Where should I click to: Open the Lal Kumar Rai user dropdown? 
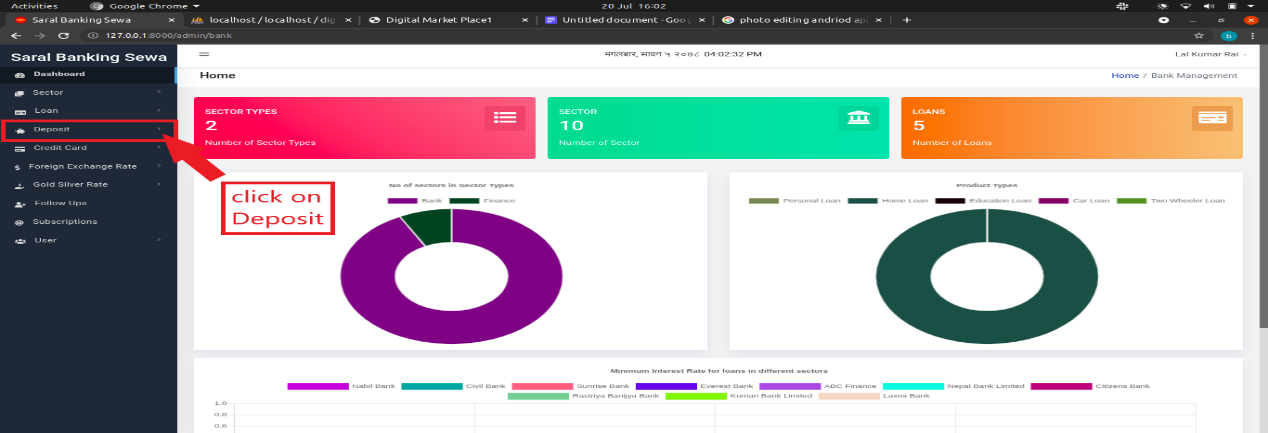1208,54
